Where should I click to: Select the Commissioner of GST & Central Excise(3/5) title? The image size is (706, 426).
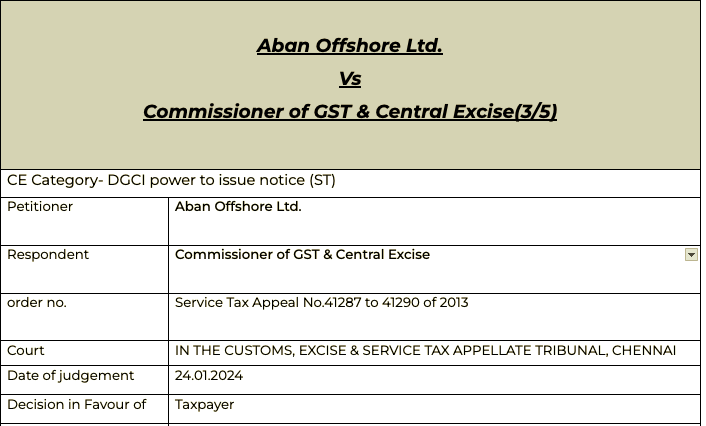click(350, 112)
